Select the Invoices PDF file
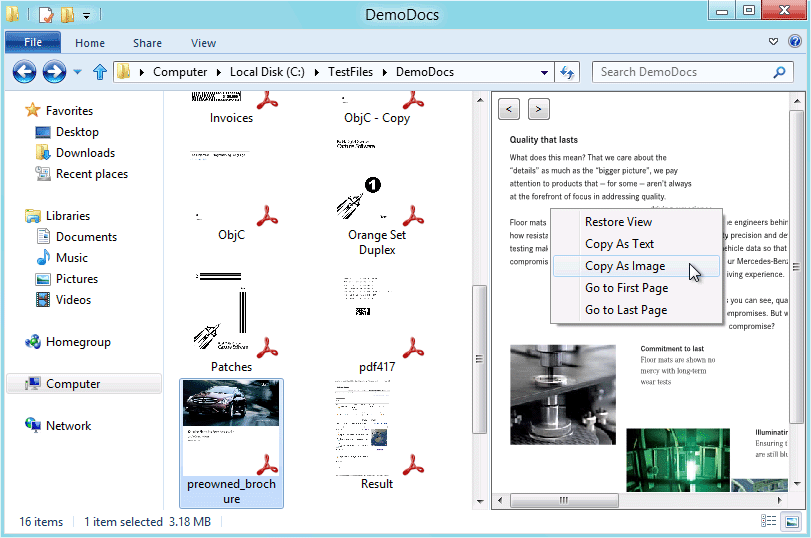811x538 pixels. point(231,109)
